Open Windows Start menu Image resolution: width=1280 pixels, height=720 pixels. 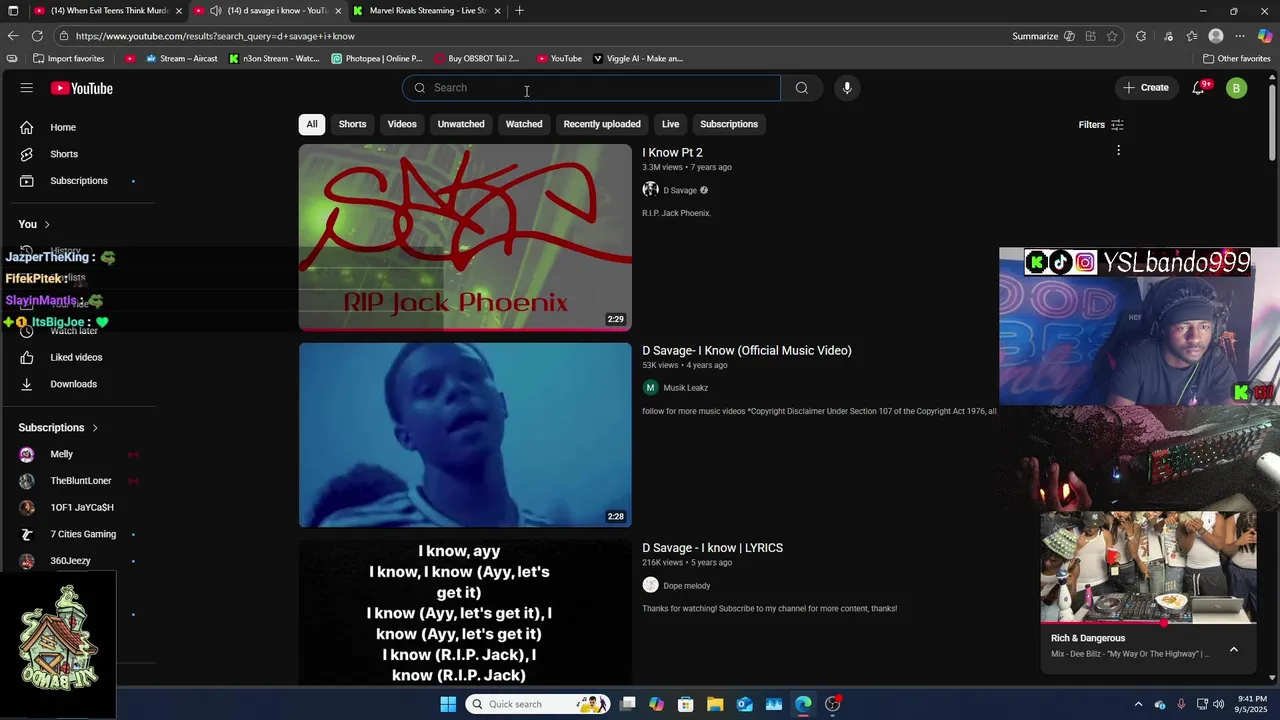[x=448, y=704]
